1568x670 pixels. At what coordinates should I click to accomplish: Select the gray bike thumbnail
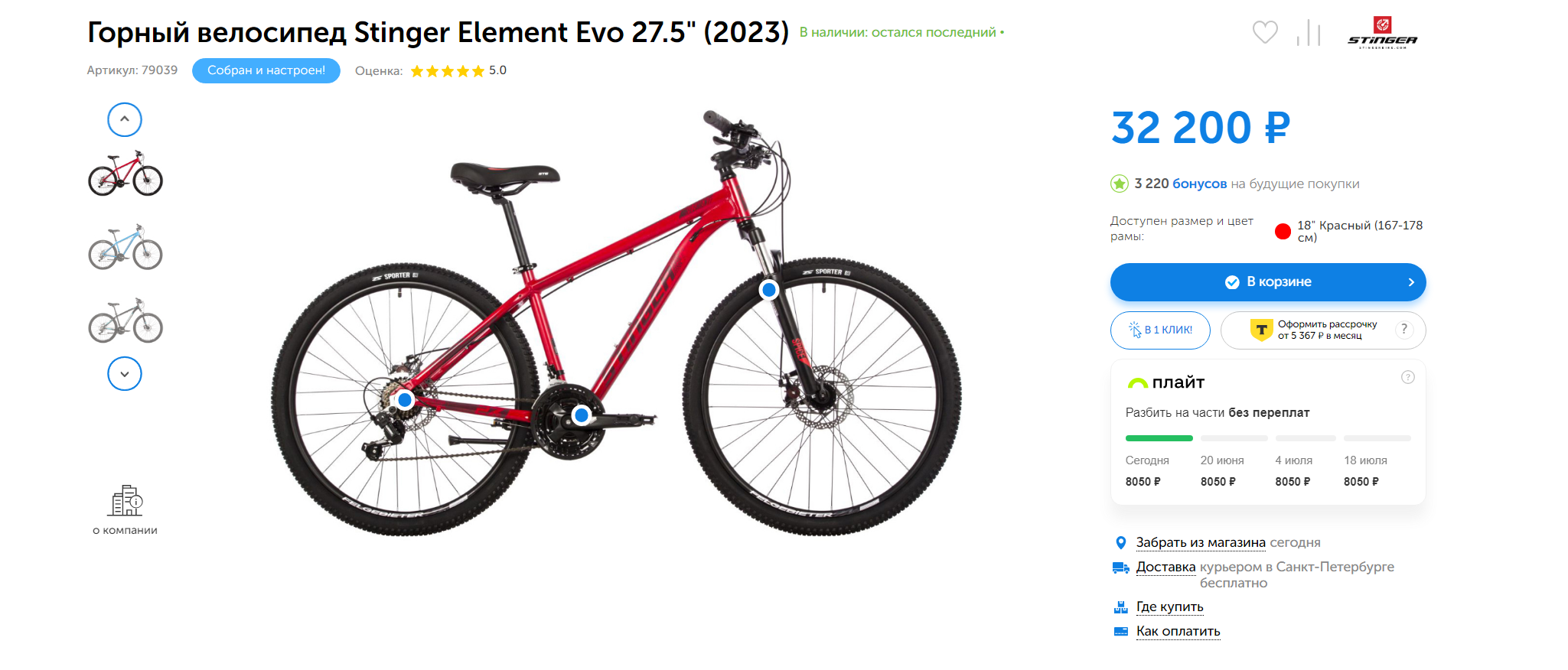pyautogui.click(x=126, y=321)
